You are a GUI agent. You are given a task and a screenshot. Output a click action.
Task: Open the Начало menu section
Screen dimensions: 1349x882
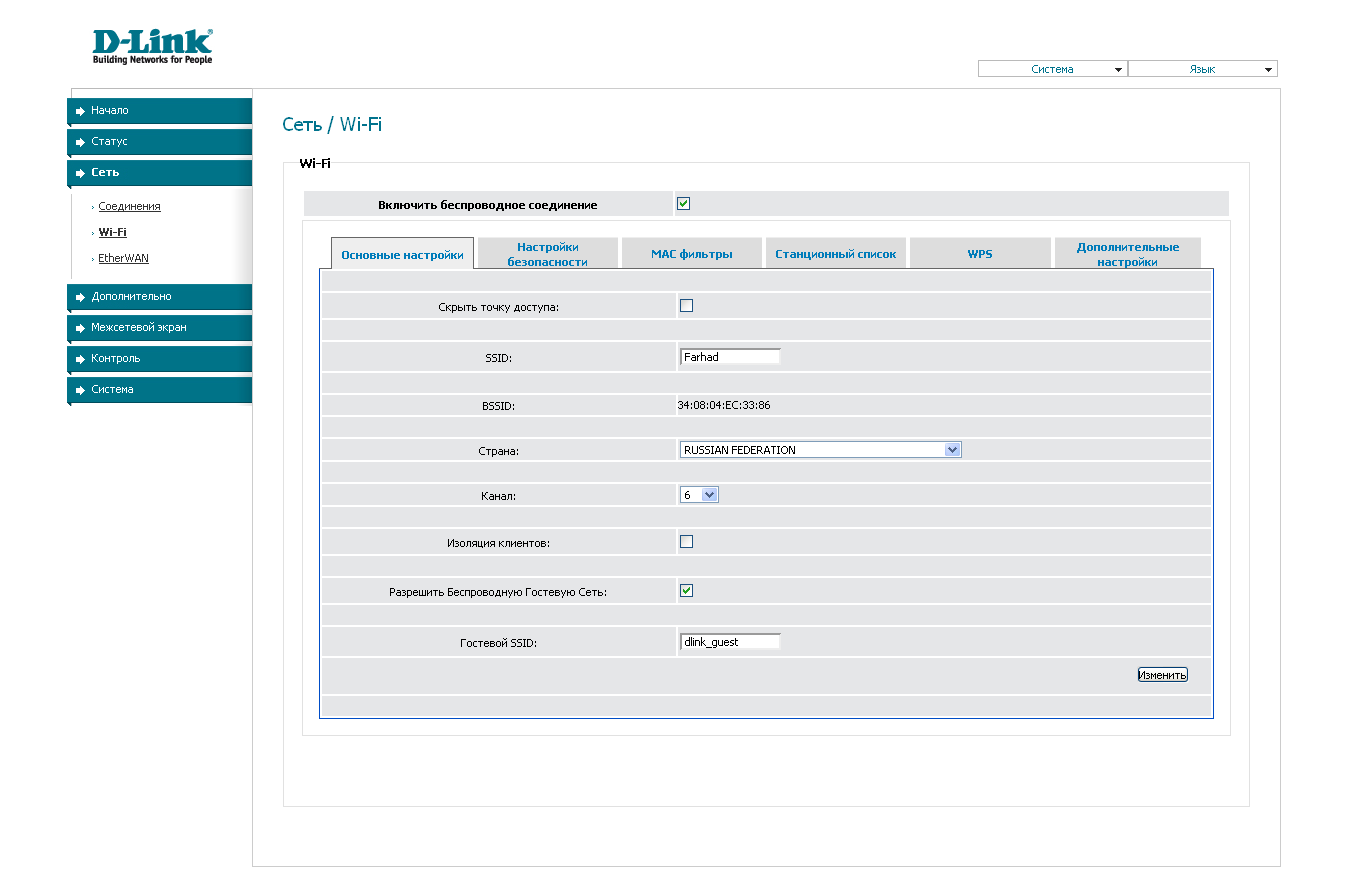[160, 111]
